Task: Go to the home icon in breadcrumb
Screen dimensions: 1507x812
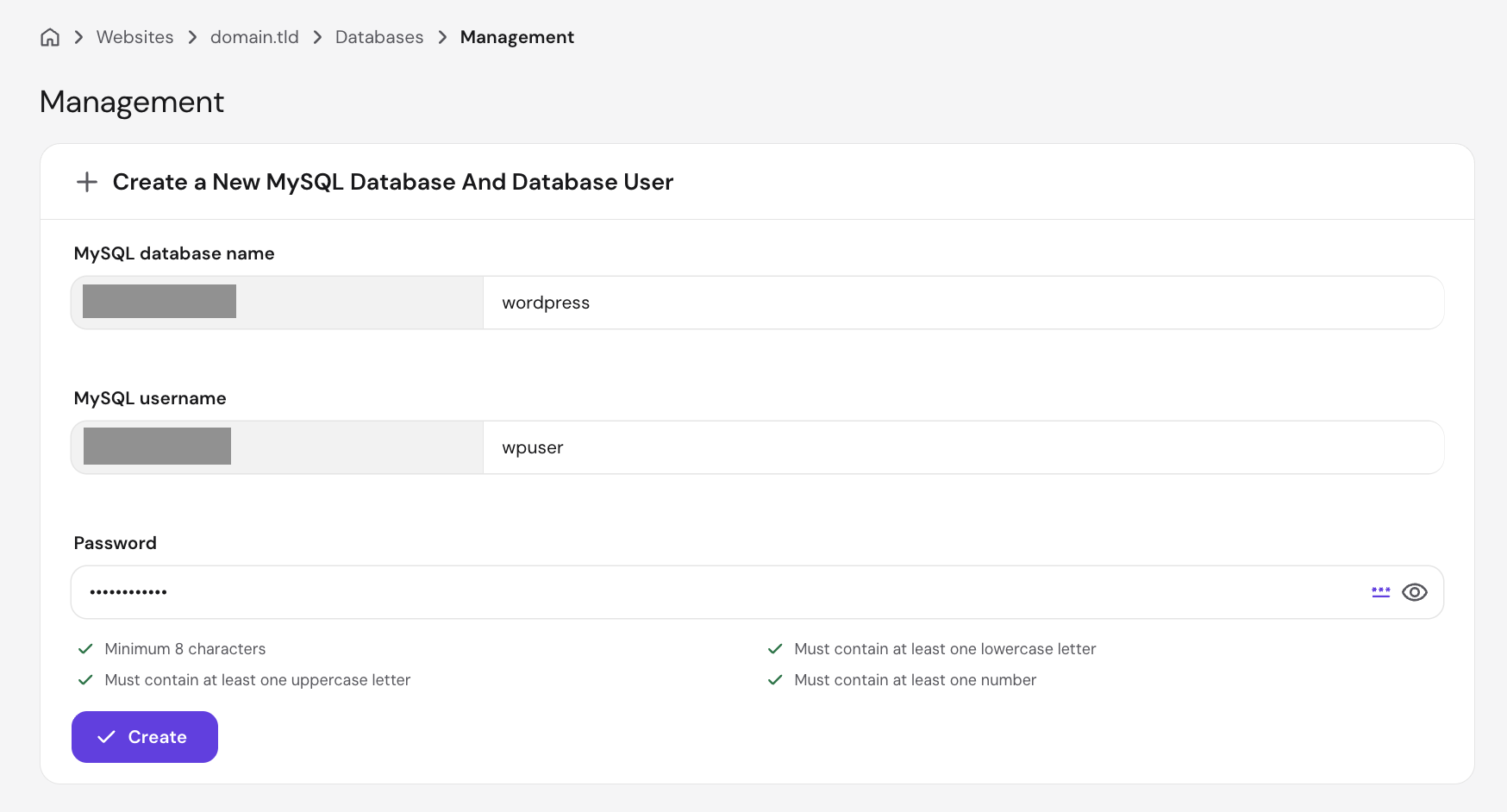Action: coord(50,37)
